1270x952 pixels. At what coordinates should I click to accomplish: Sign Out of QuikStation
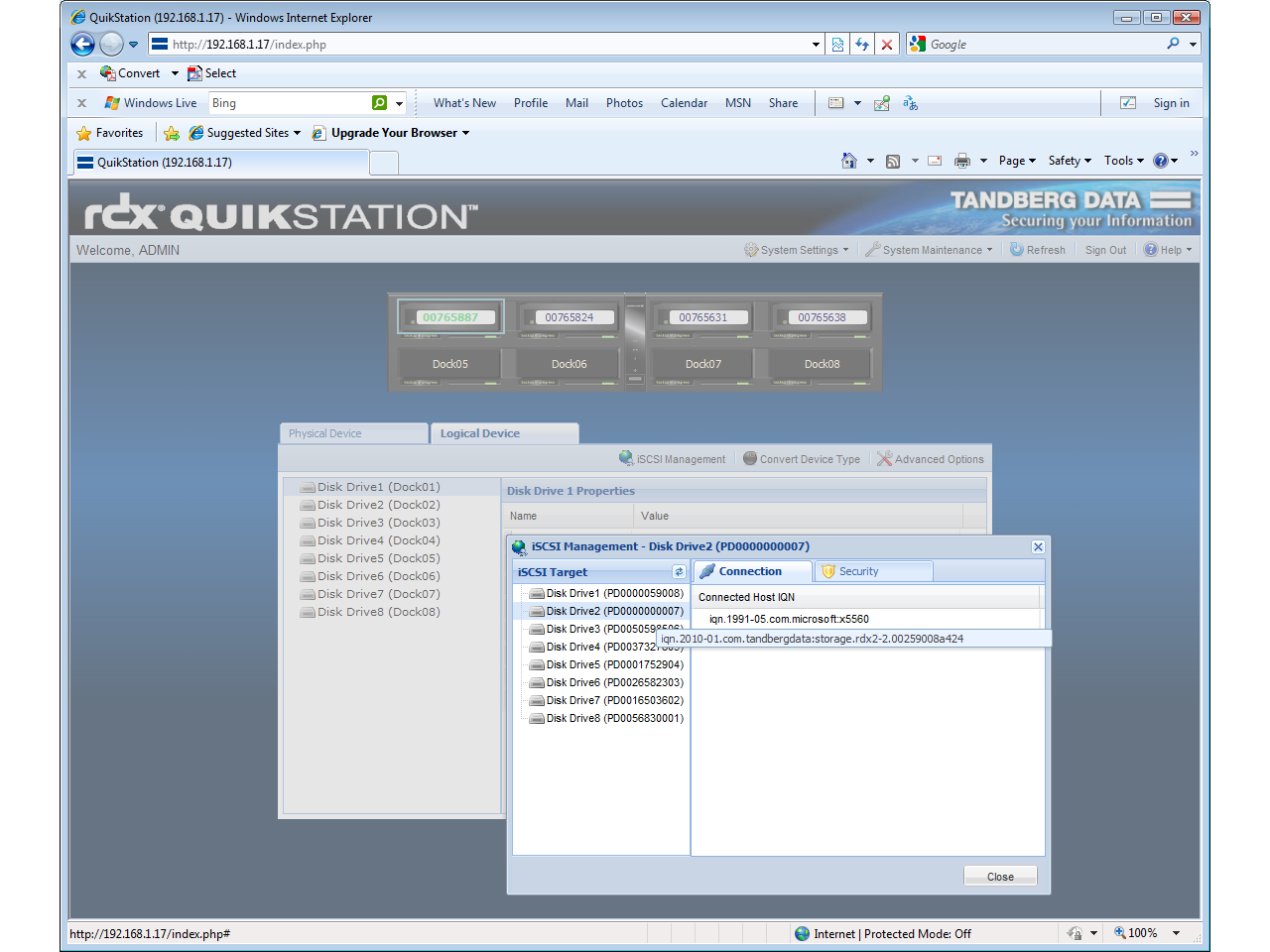[1105, 250]
